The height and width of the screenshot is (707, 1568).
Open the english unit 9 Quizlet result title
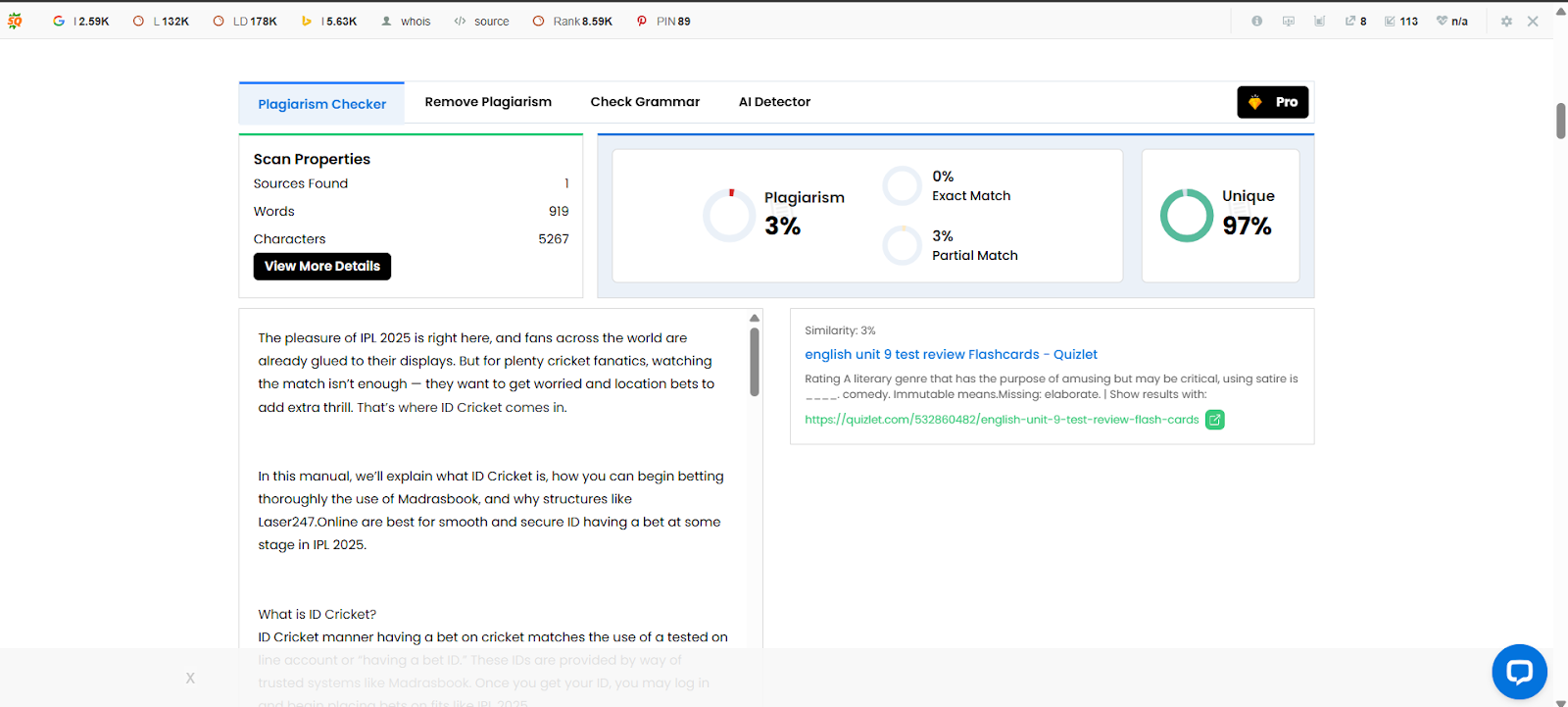coord(951,354)
